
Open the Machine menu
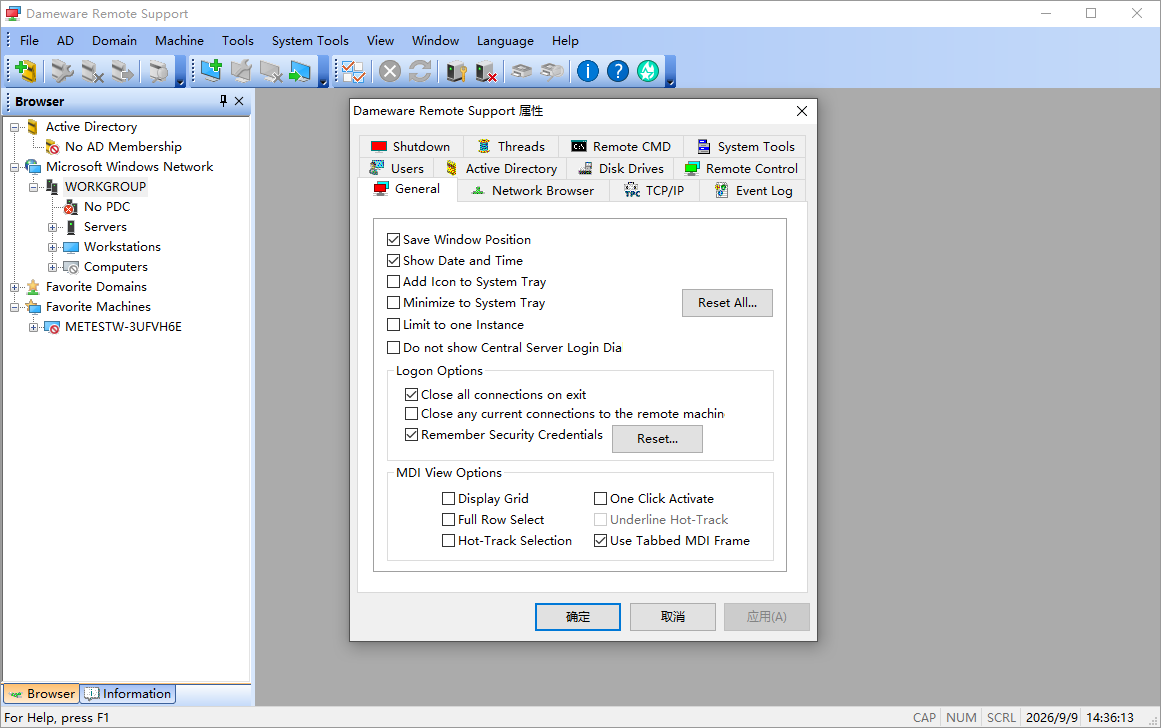tap(179, 41)
